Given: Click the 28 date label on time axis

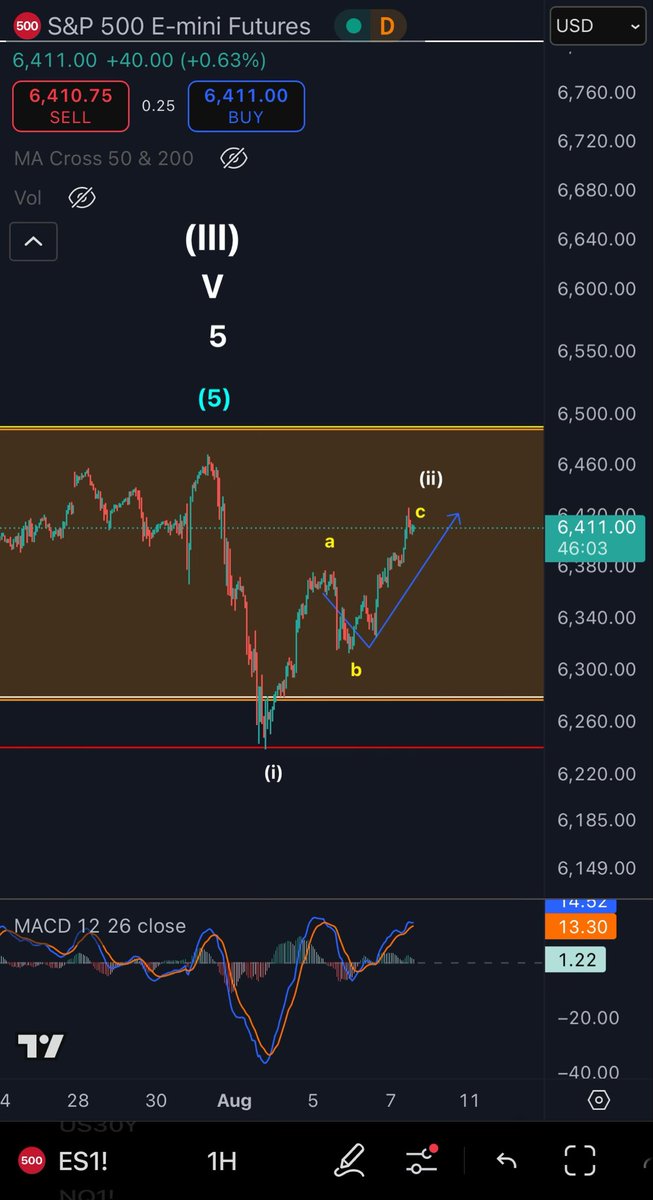Looking at the screenshot, I should click(78, 1101).
